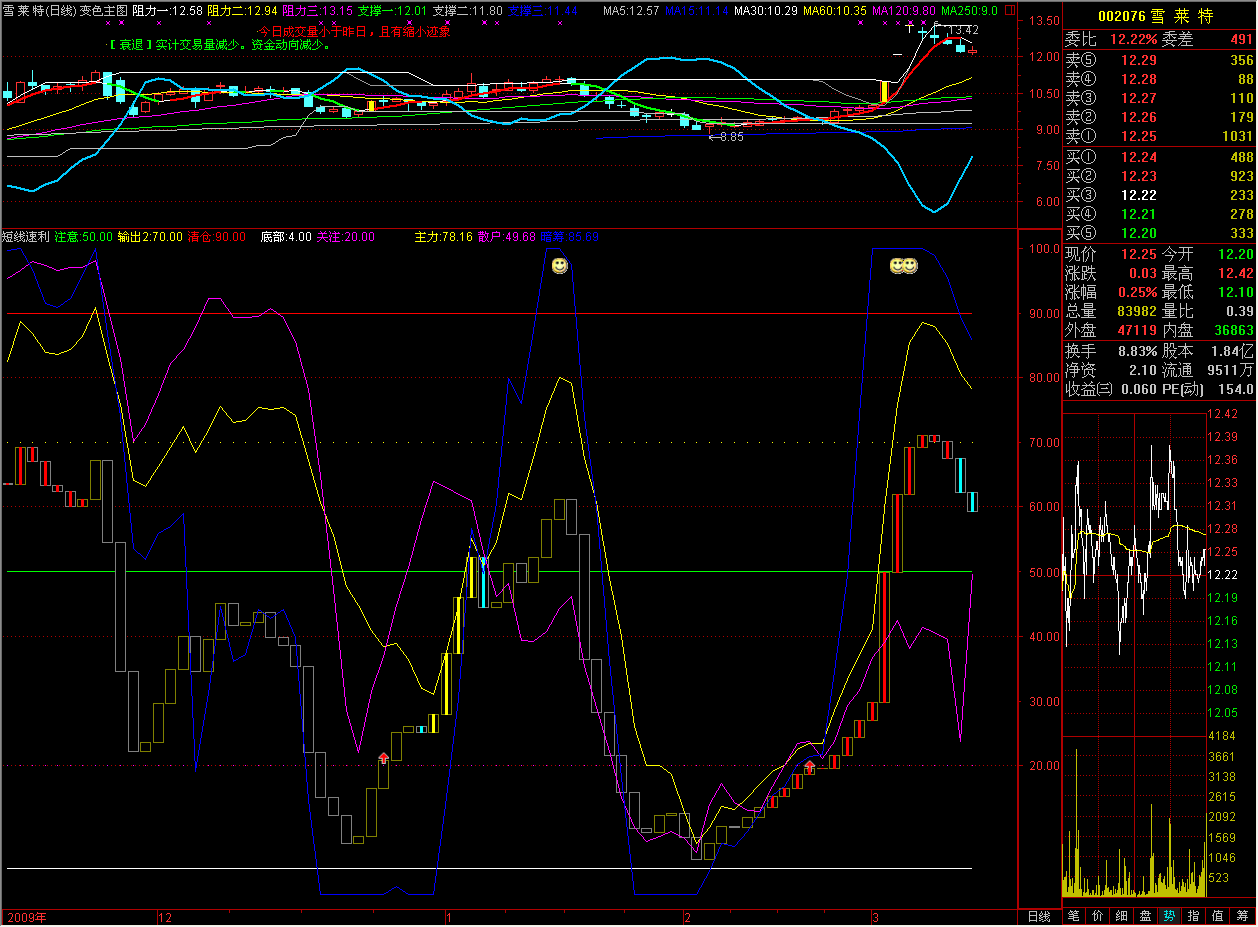Open the 筹 chip distribution tab
This screenshot has width=1258, height=927.
click(1242, 916)
